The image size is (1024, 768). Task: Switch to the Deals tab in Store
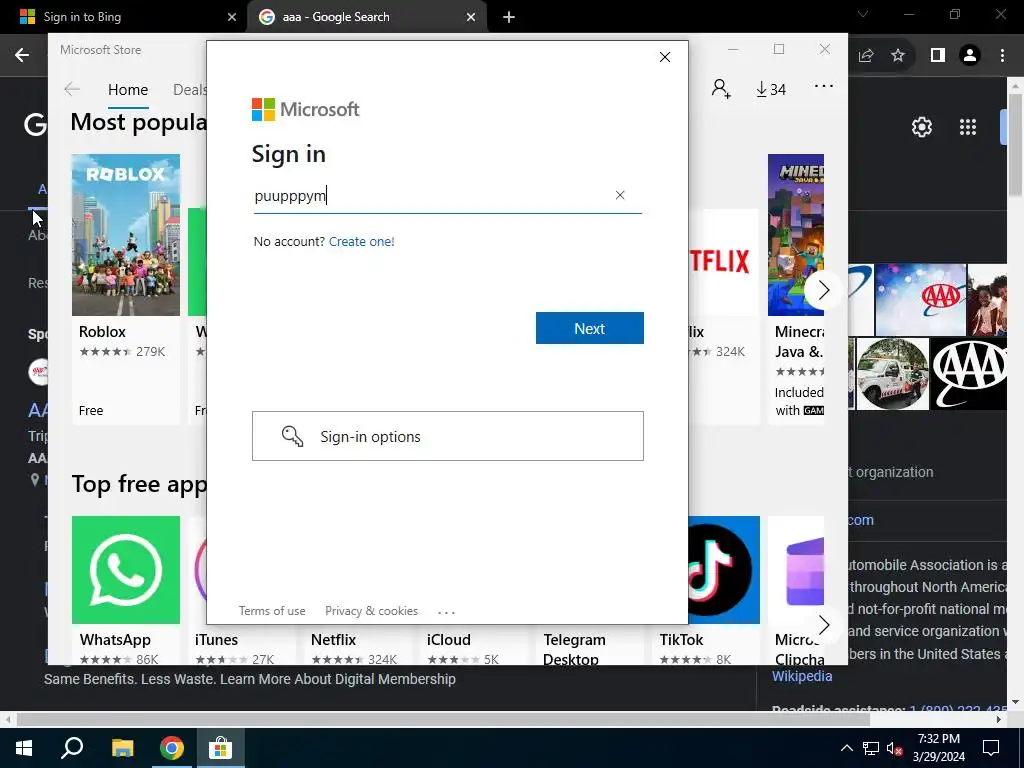coord(189,89)
